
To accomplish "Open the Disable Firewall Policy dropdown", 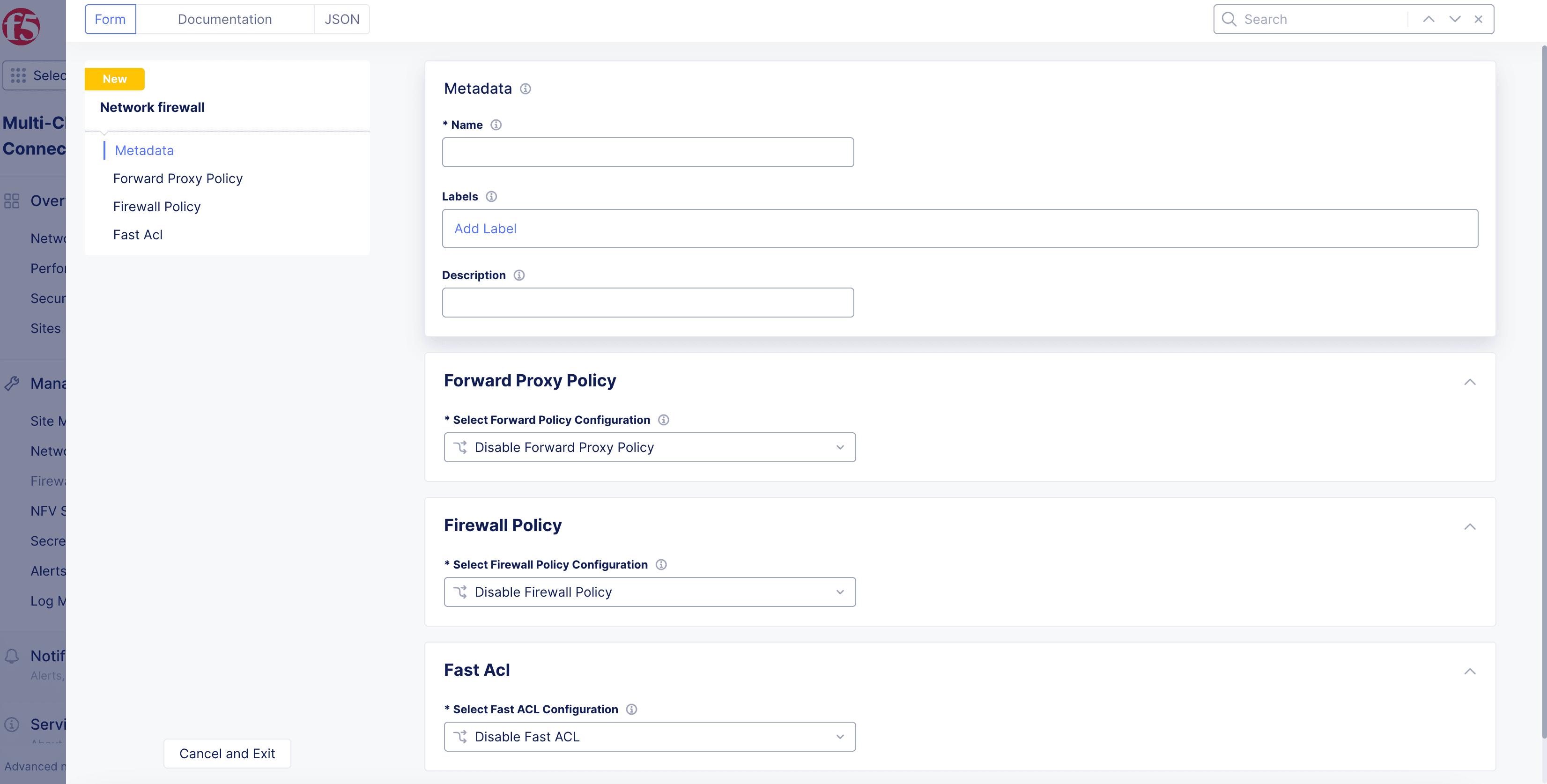I will (649, 592).
